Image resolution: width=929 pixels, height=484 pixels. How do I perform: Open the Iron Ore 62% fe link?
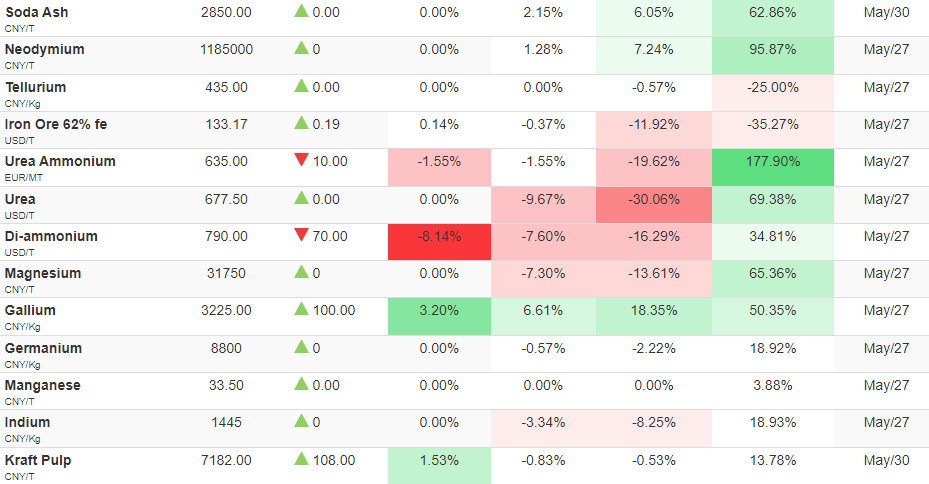click(x=56, y=124)
